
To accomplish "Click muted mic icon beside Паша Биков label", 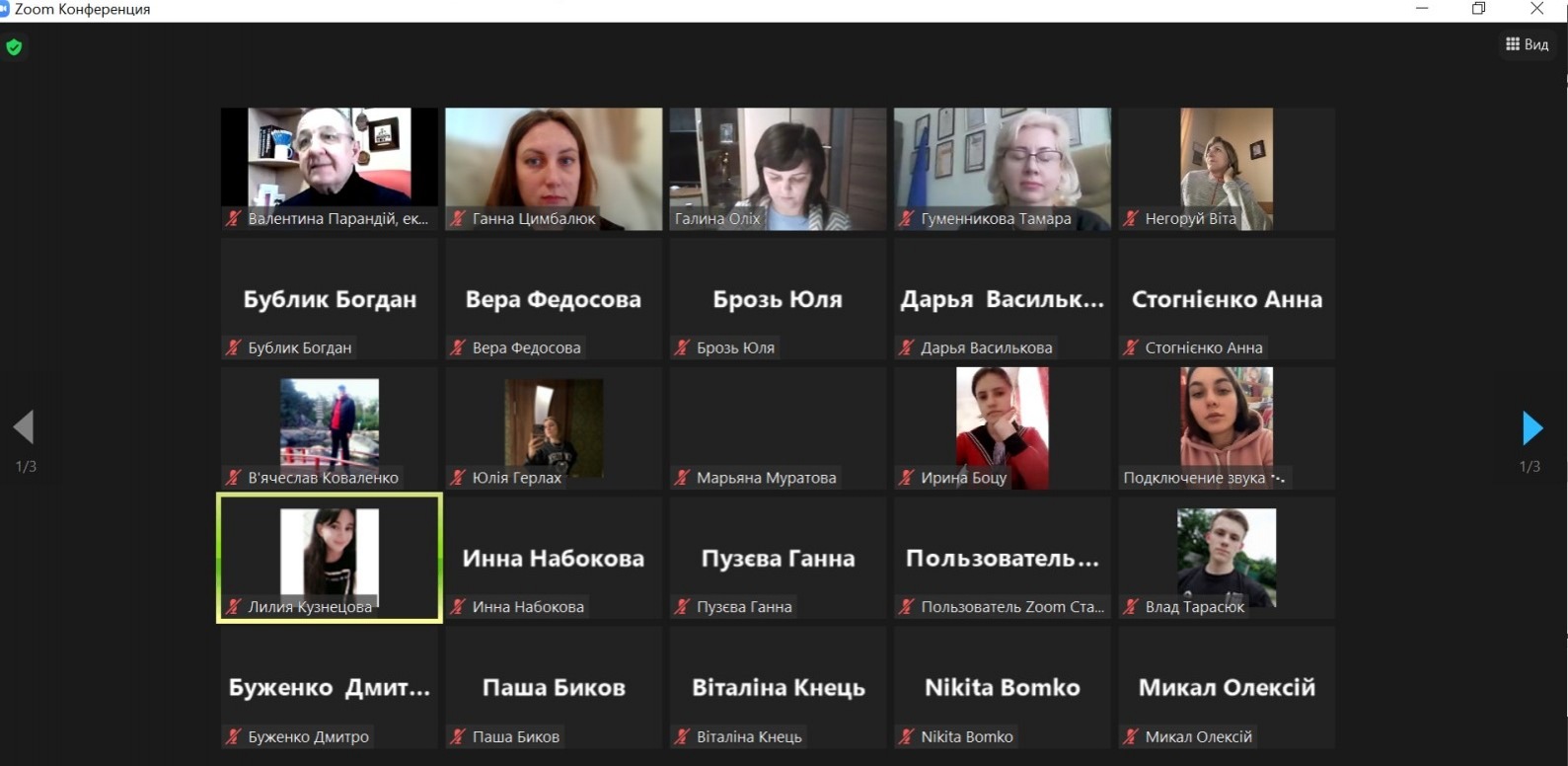I will click(458, 736).
